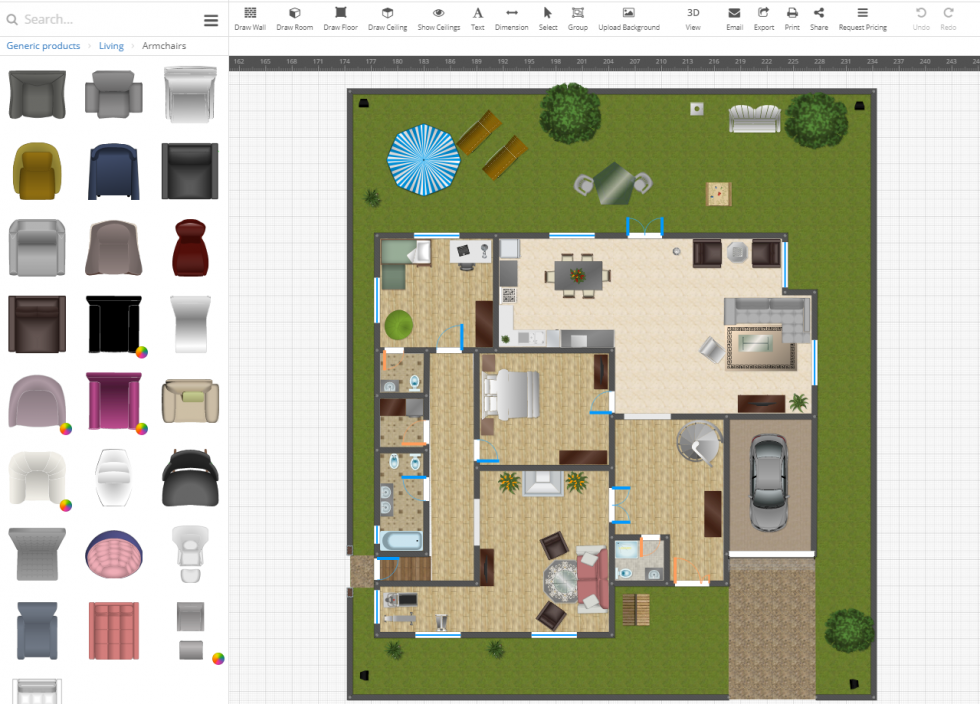Click the Export icon
Image resolution: width=980 pixels, height=704 pixels.
(763, 18)
